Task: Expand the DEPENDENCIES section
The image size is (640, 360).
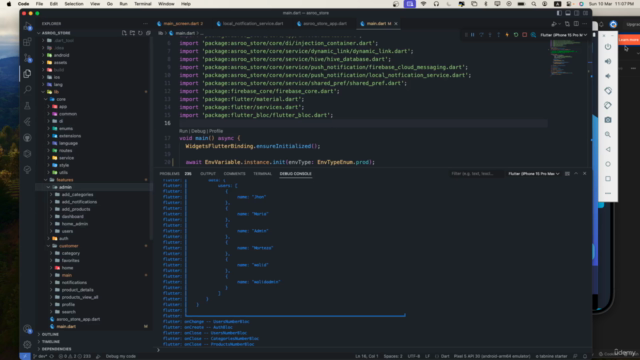Action: (56, 349)
